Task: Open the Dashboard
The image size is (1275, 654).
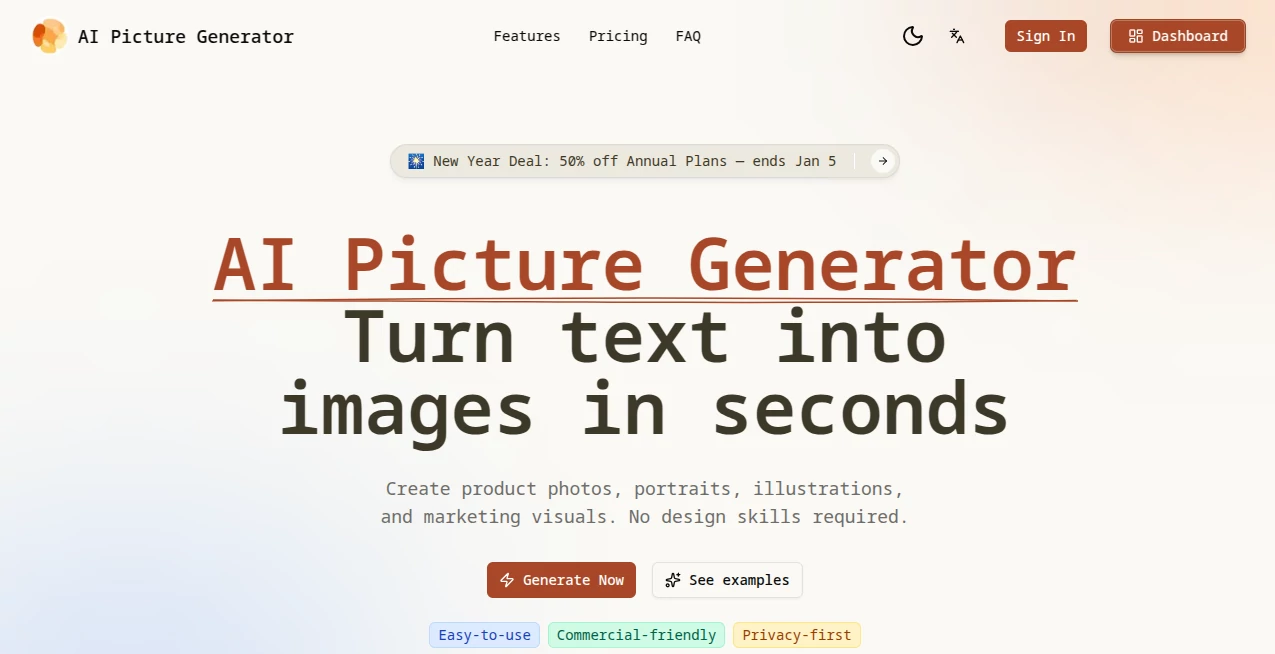Action: pyautogui.click(x=1177, y=36)
